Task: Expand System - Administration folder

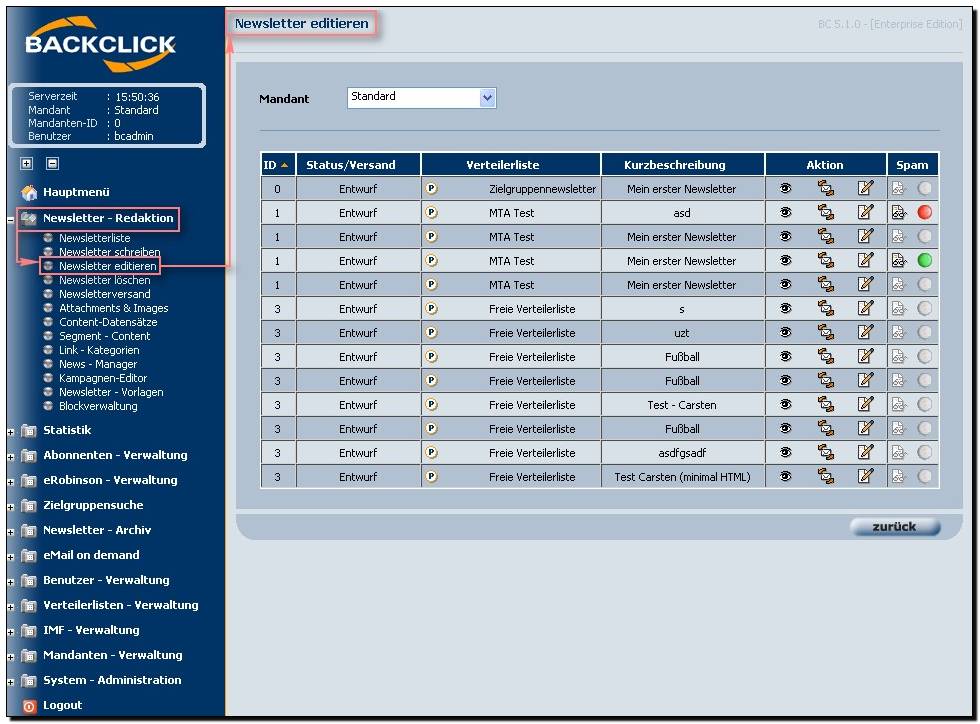Action: click(11, 681)
